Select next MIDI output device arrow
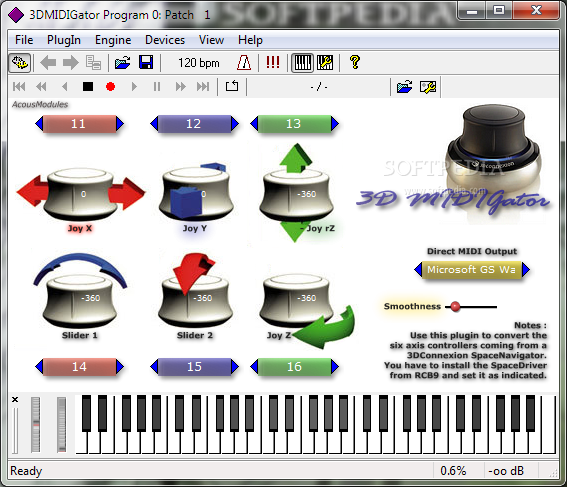The image size is (567, 487). pos(526,270)
